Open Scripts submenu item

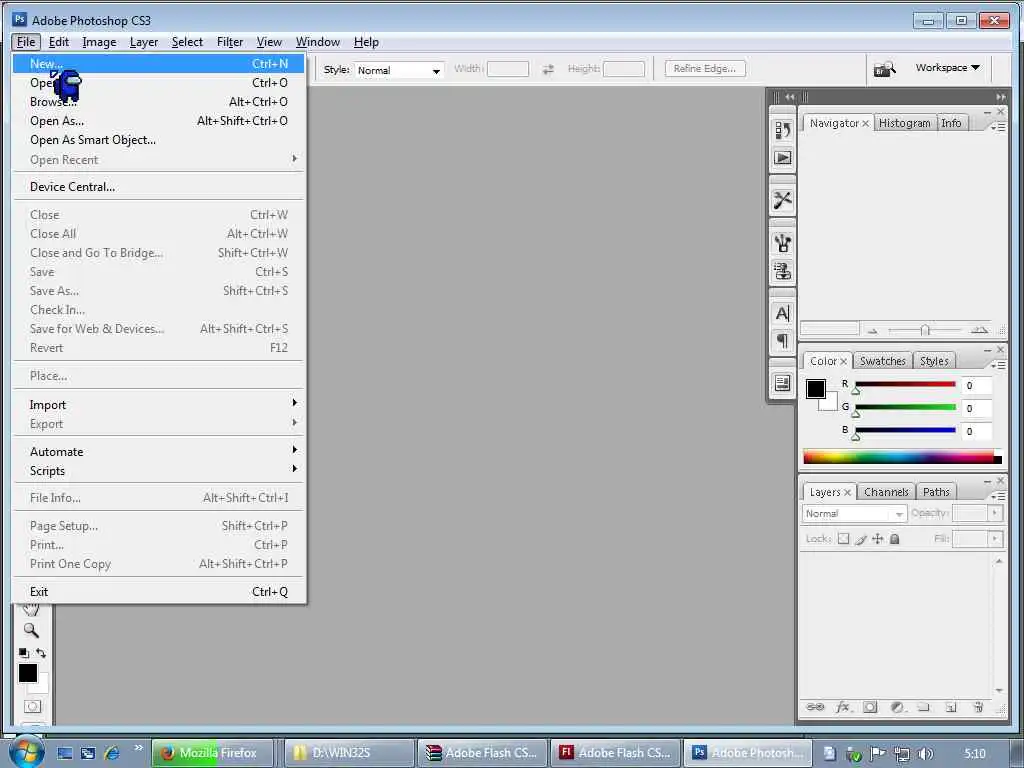[158, 471]
